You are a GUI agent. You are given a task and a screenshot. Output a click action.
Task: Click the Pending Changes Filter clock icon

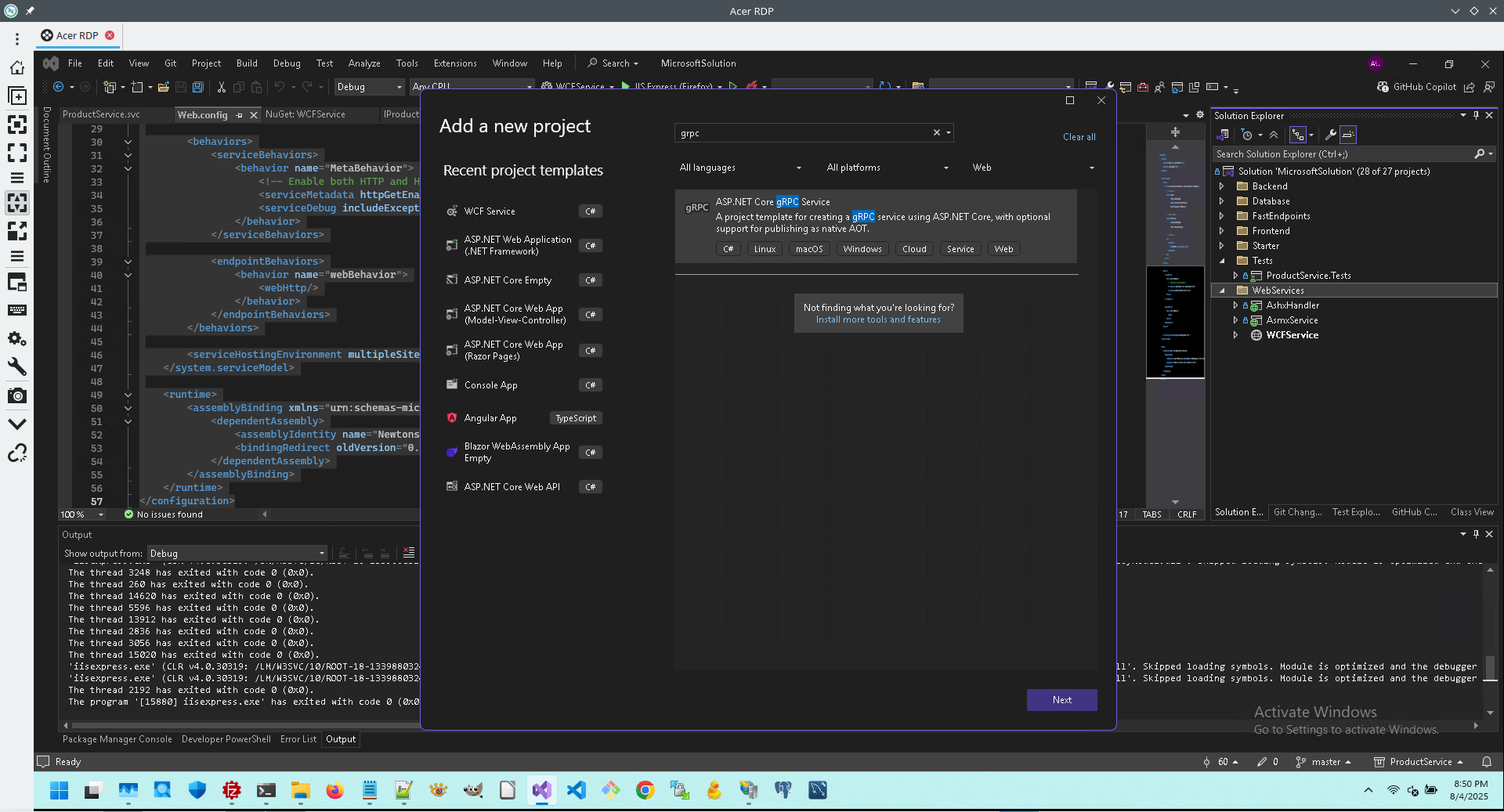[1247, 135]
